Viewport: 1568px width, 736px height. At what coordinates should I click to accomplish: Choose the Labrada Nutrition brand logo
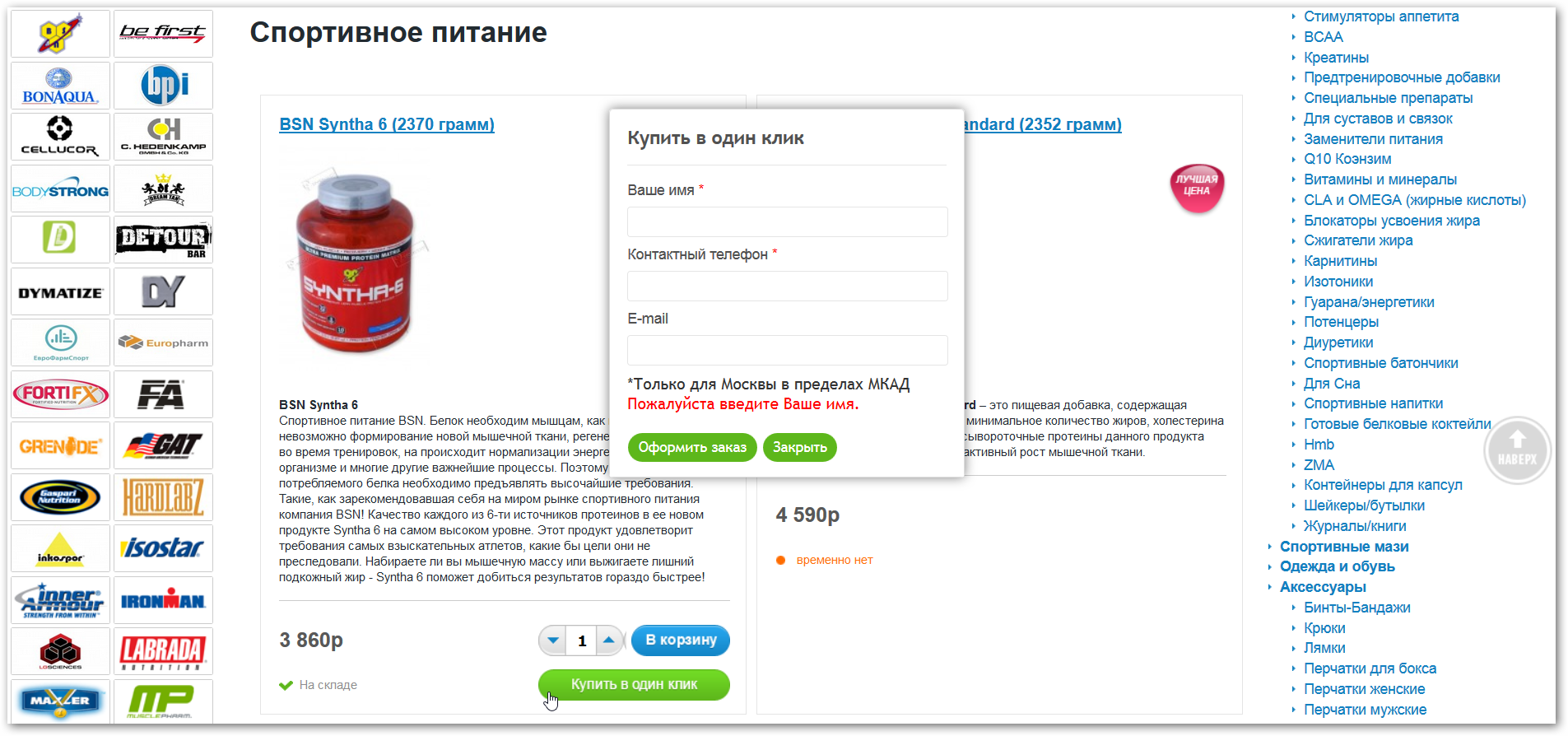click(x=163, y=651)
